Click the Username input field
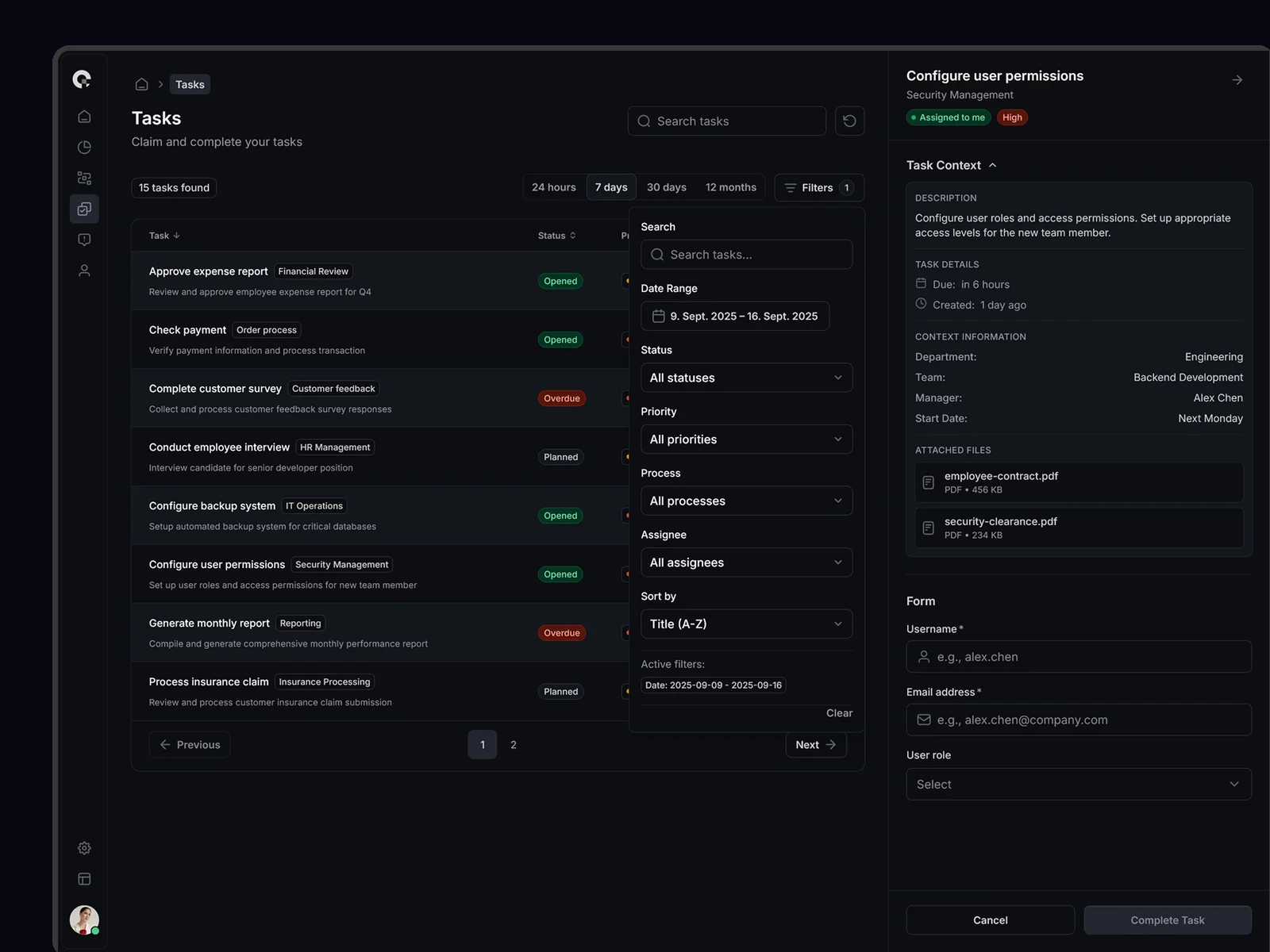Viewport: 1270px width, 952px height. tap(1078, 657)
